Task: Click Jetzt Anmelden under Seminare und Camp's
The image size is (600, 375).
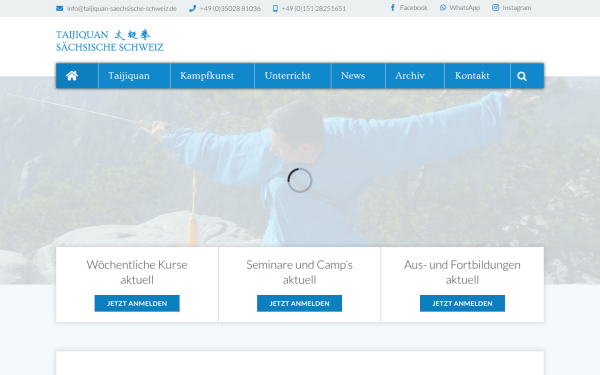Action: [299, 303]
